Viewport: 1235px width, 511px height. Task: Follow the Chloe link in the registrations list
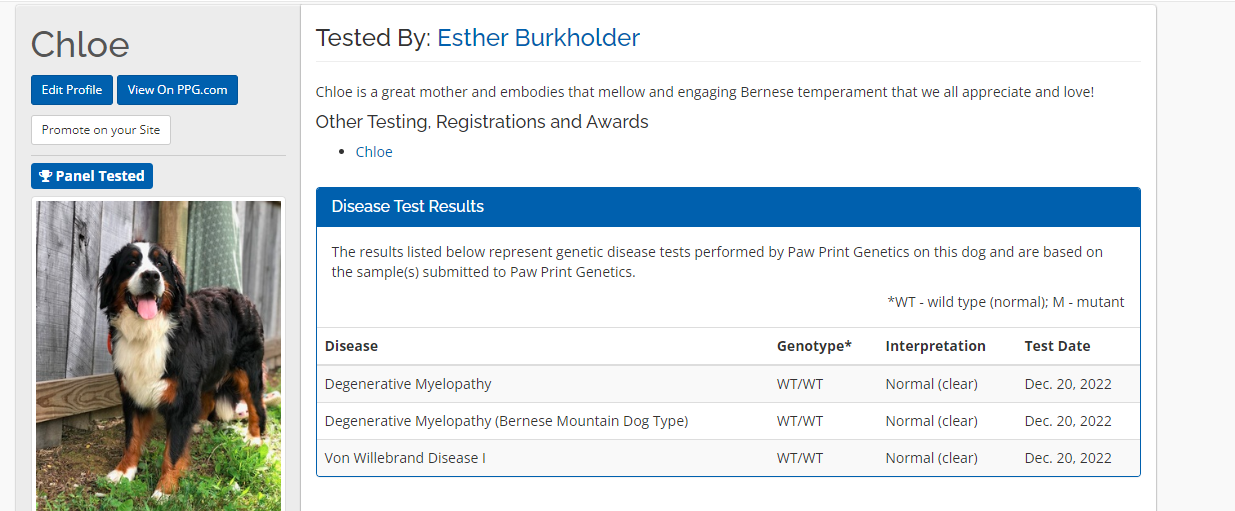coord(374,152)
